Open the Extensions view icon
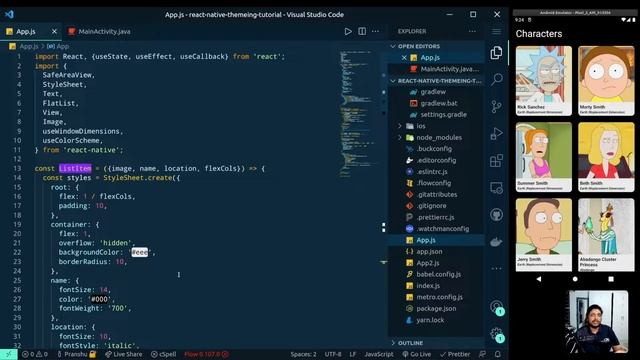Viewport: 640px width, 360px height. (x=496, y=161)
